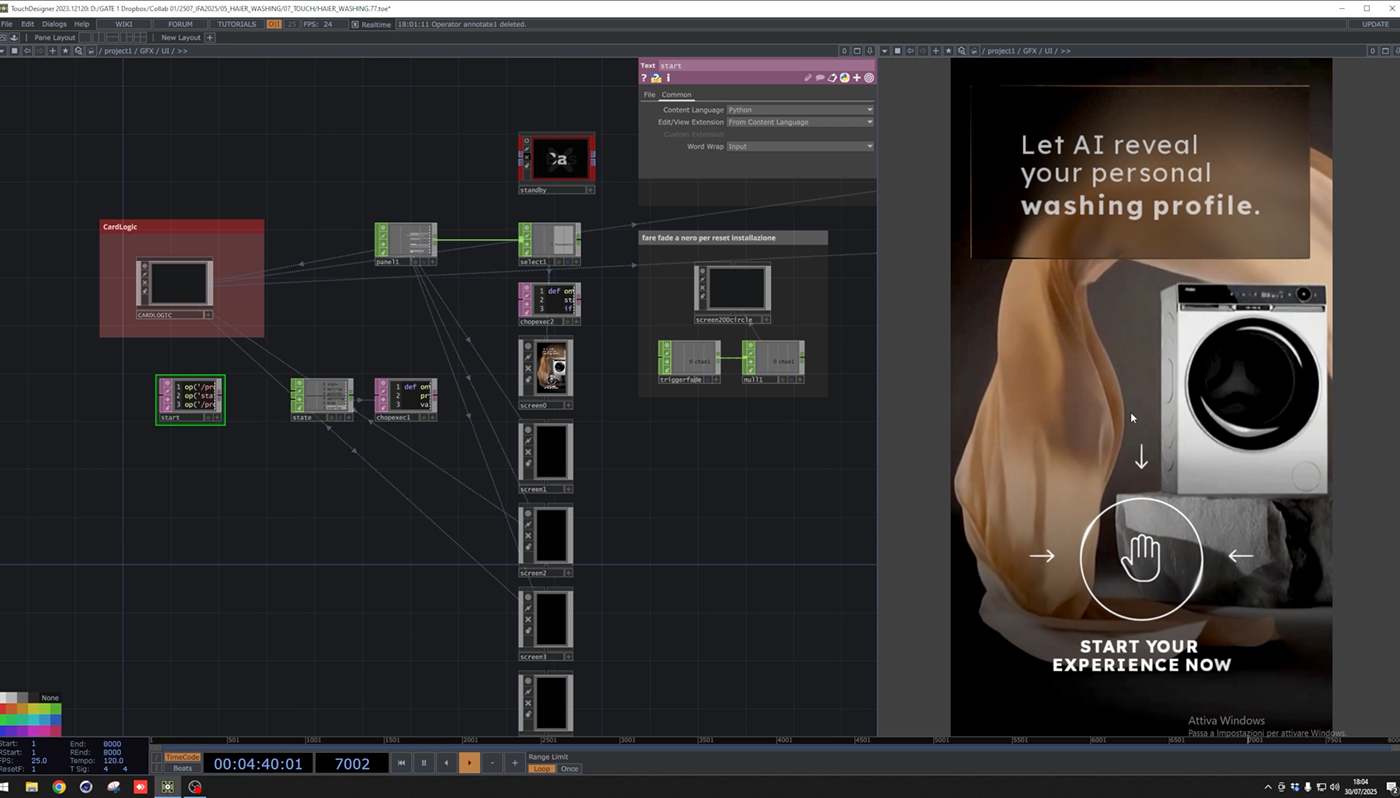This screenshot has width=1400, height=798.
Task: Open Content Language dropdown
Action: point(800,110)
